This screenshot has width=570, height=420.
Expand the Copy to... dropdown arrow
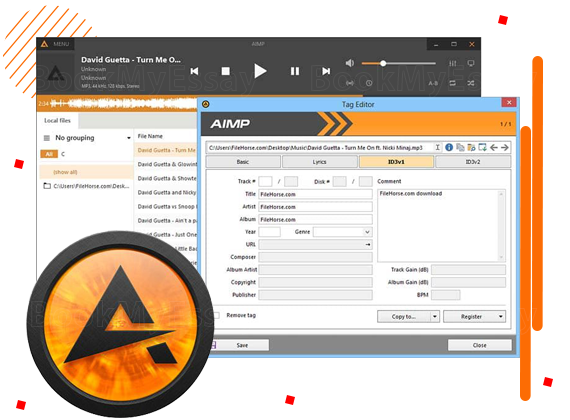pos(435,317)
